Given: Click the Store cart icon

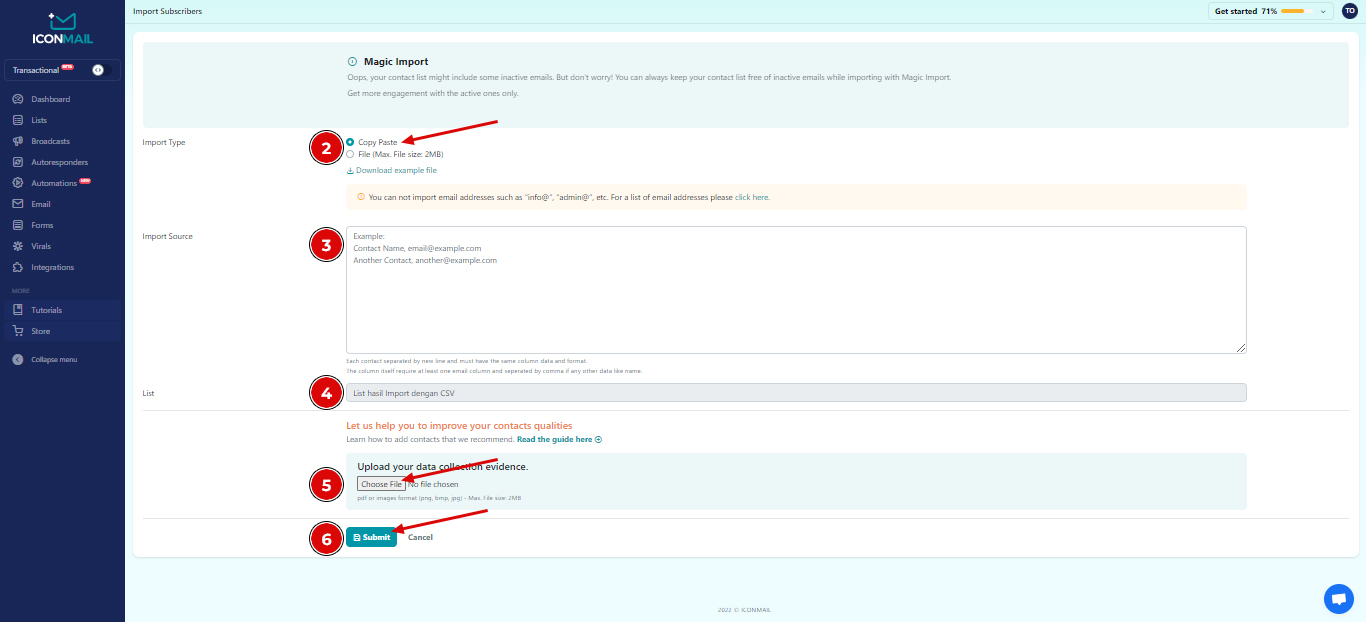Looking at the screenshot, I should tap(18, 331).
